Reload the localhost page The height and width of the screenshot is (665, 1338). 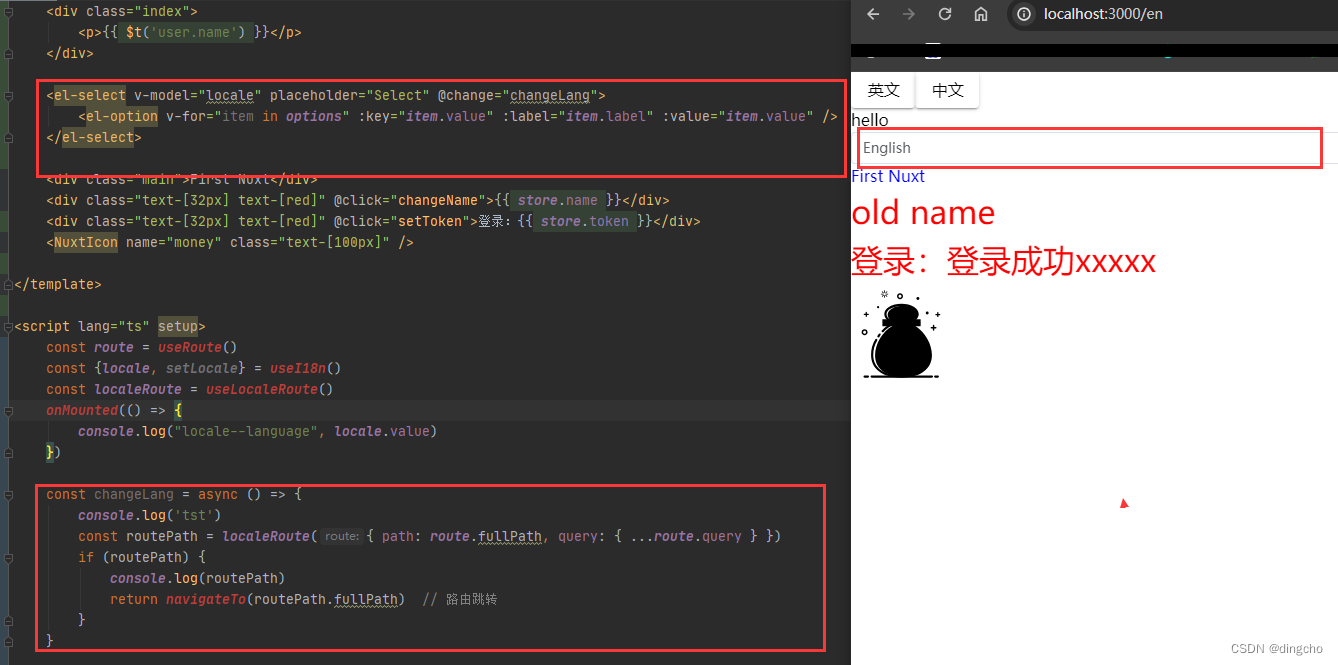tap(944, 14)
